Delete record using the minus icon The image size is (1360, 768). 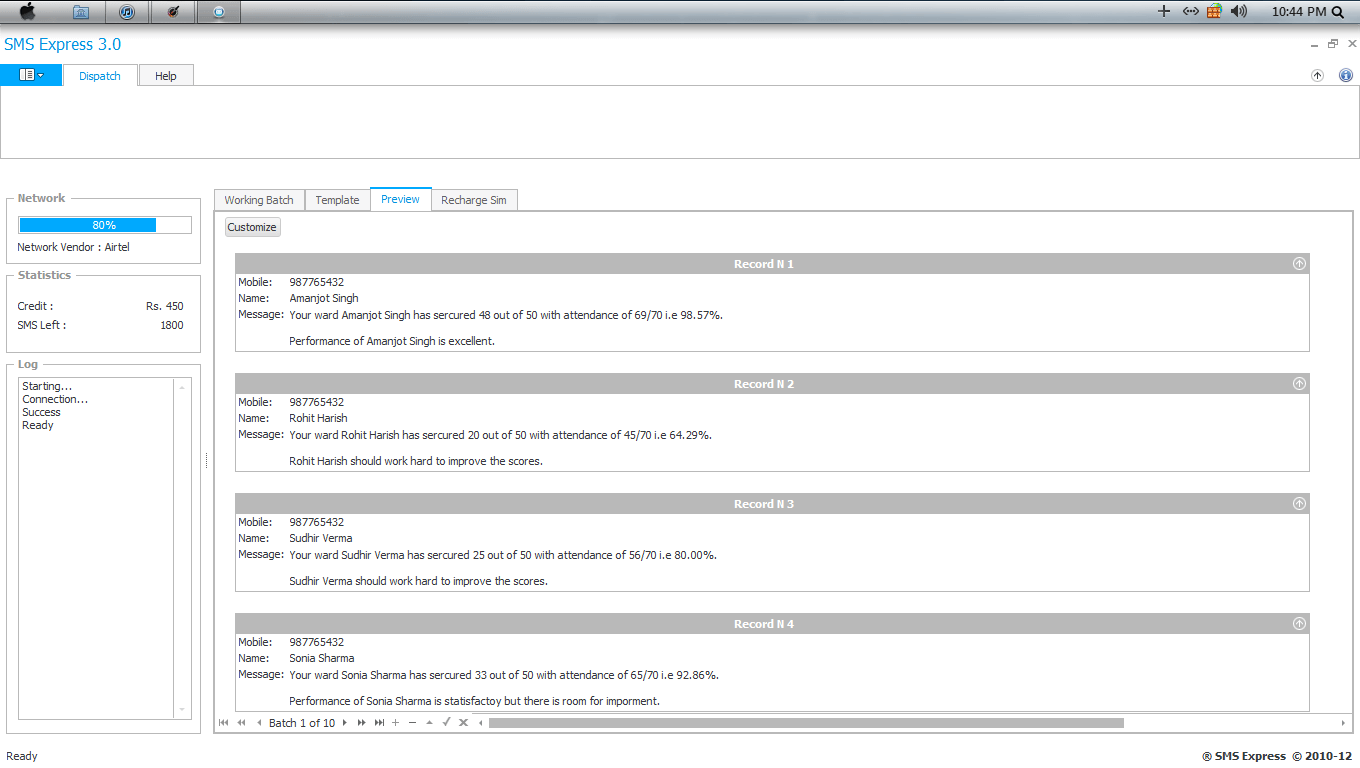[x=412, y=723]
